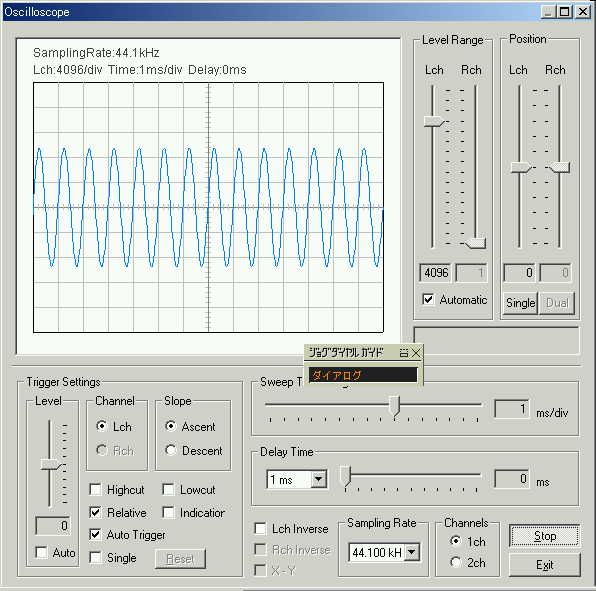Open the Sampling Rate dropdown
Image resolution: width=596 pixels, height=591 pixels.
[x=412, y=552]
